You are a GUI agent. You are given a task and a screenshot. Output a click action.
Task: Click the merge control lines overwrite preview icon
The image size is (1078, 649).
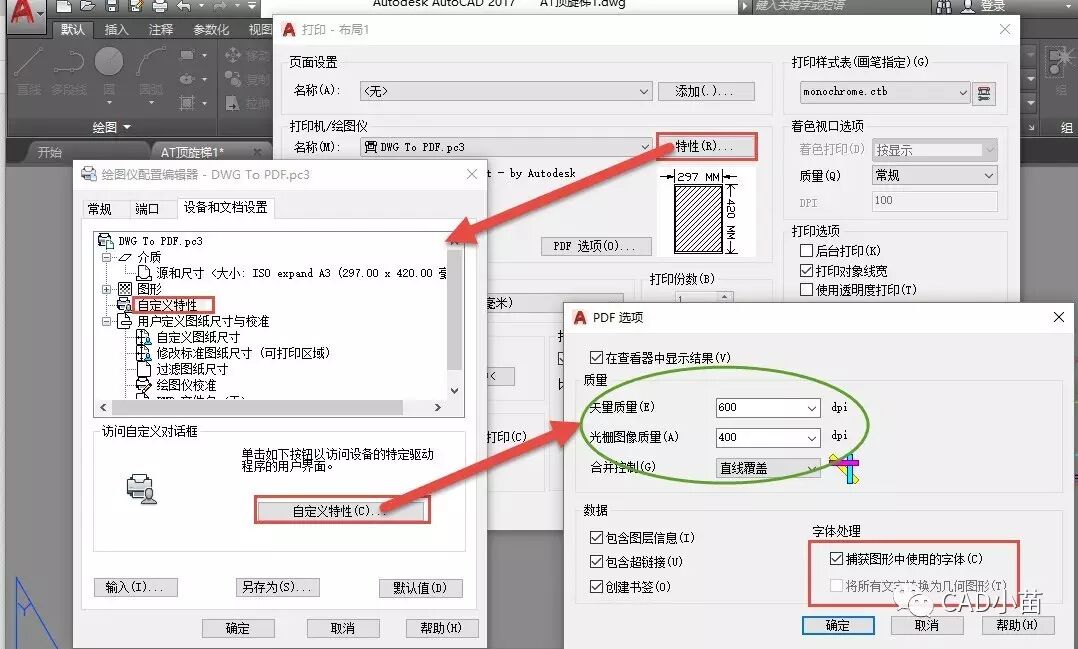pos(844,468)
